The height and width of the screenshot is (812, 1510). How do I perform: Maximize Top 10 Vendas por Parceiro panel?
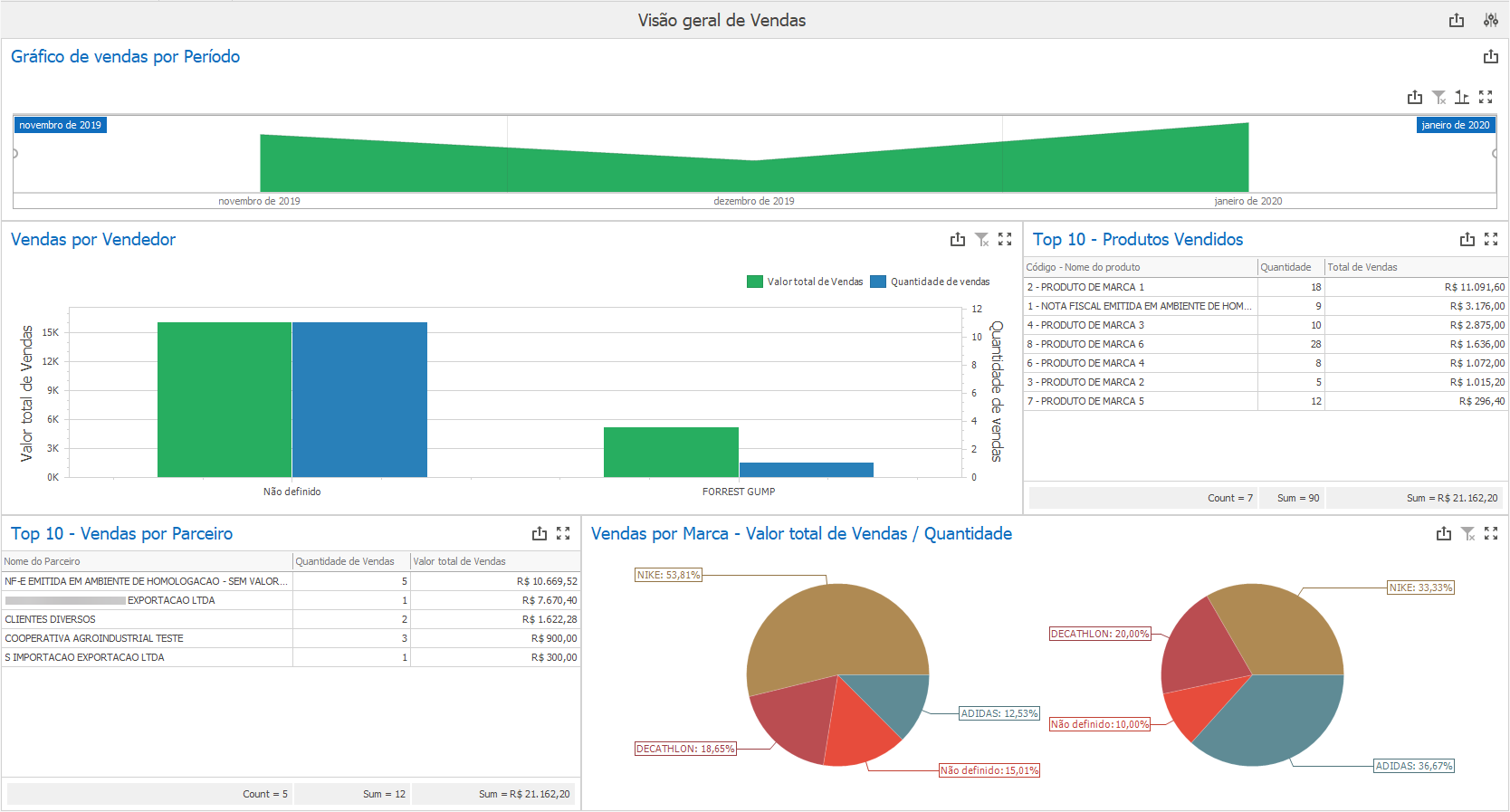click(x=563, y=533)
